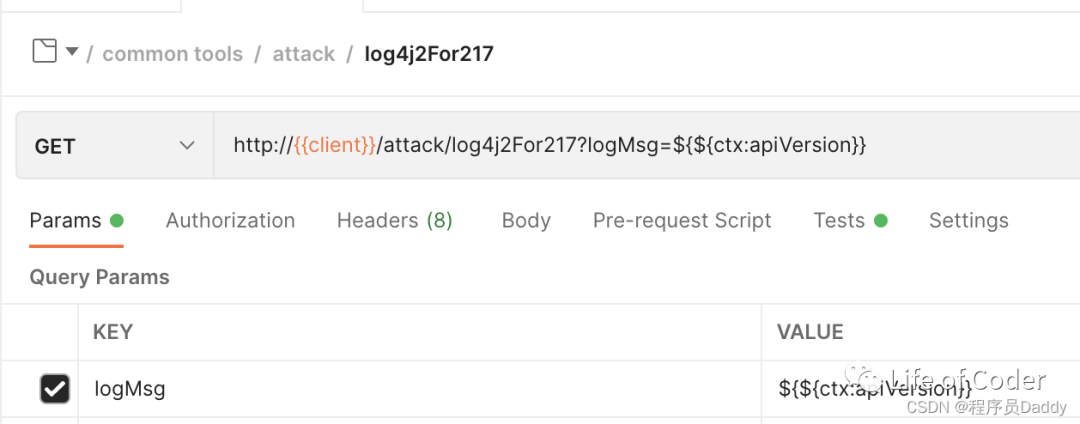Open the Pre-request Script tab
Viewport: 1080px width, 424px height.
[682, 220]
